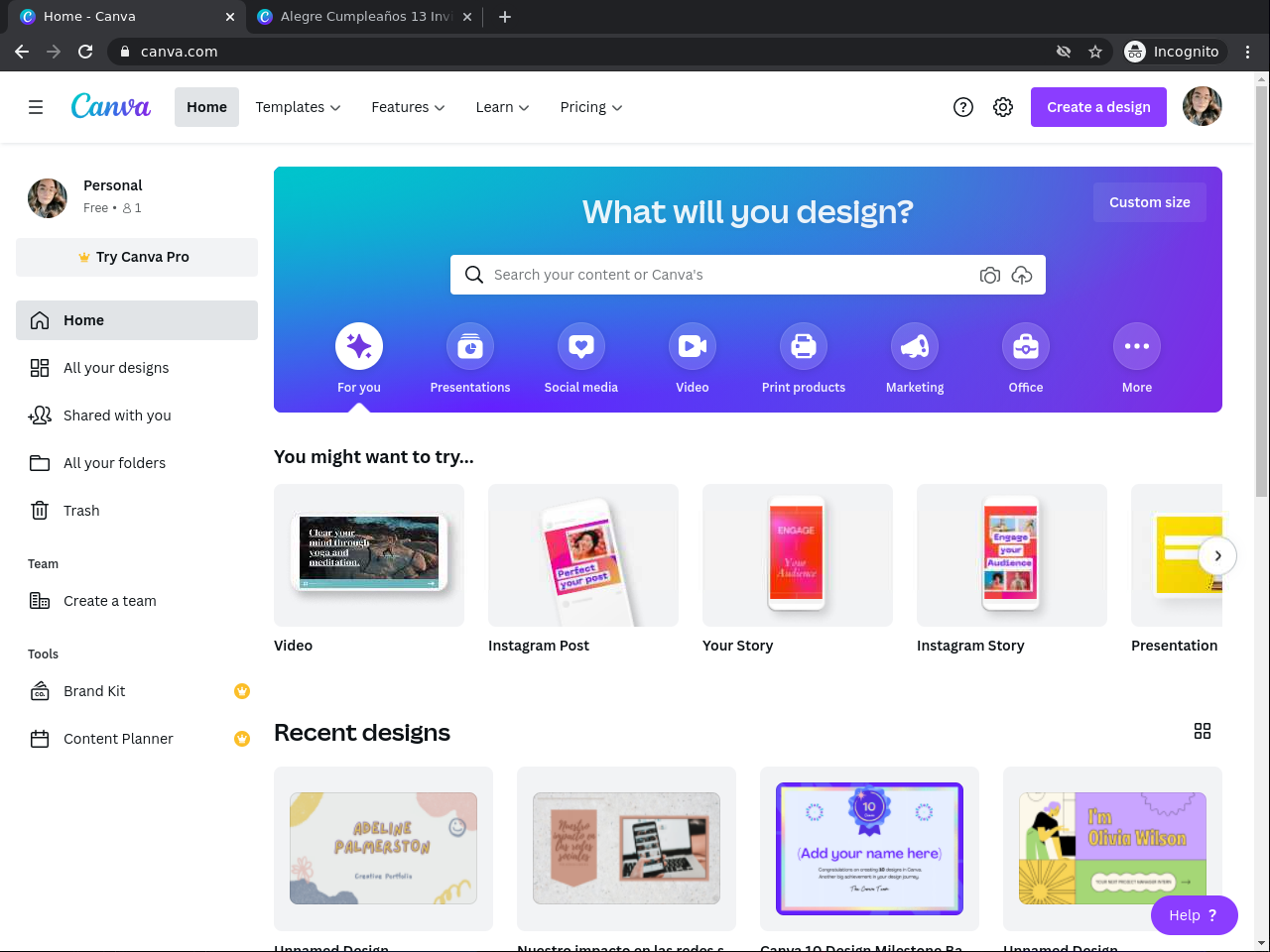Click the Create a design button
This screenshot has height=952, width=1270.
point(1099,107)
